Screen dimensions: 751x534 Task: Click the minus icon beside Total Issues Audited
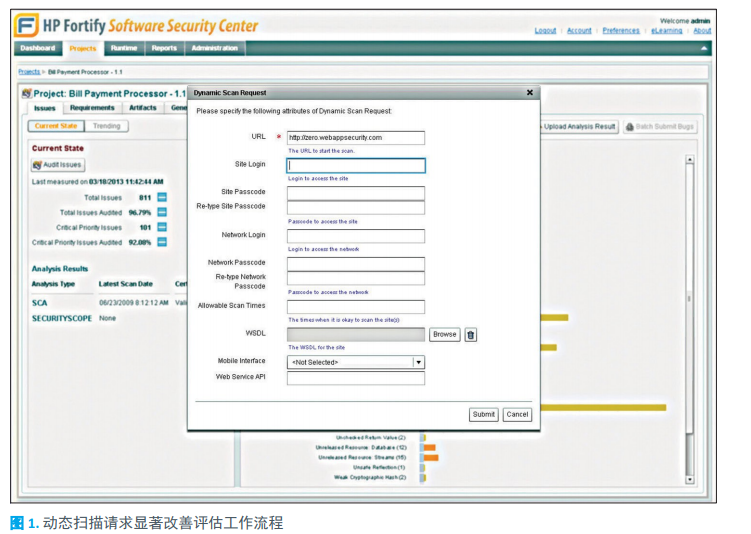click(162, 212)
